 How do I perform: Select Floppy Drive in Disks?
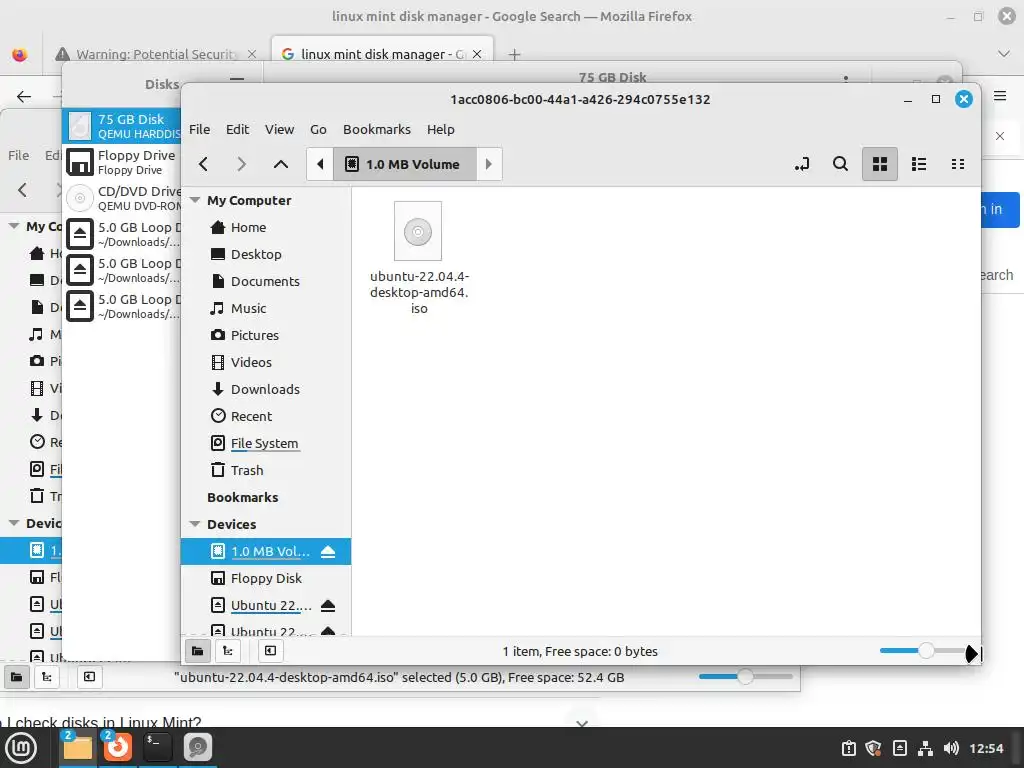coord(121,162)
